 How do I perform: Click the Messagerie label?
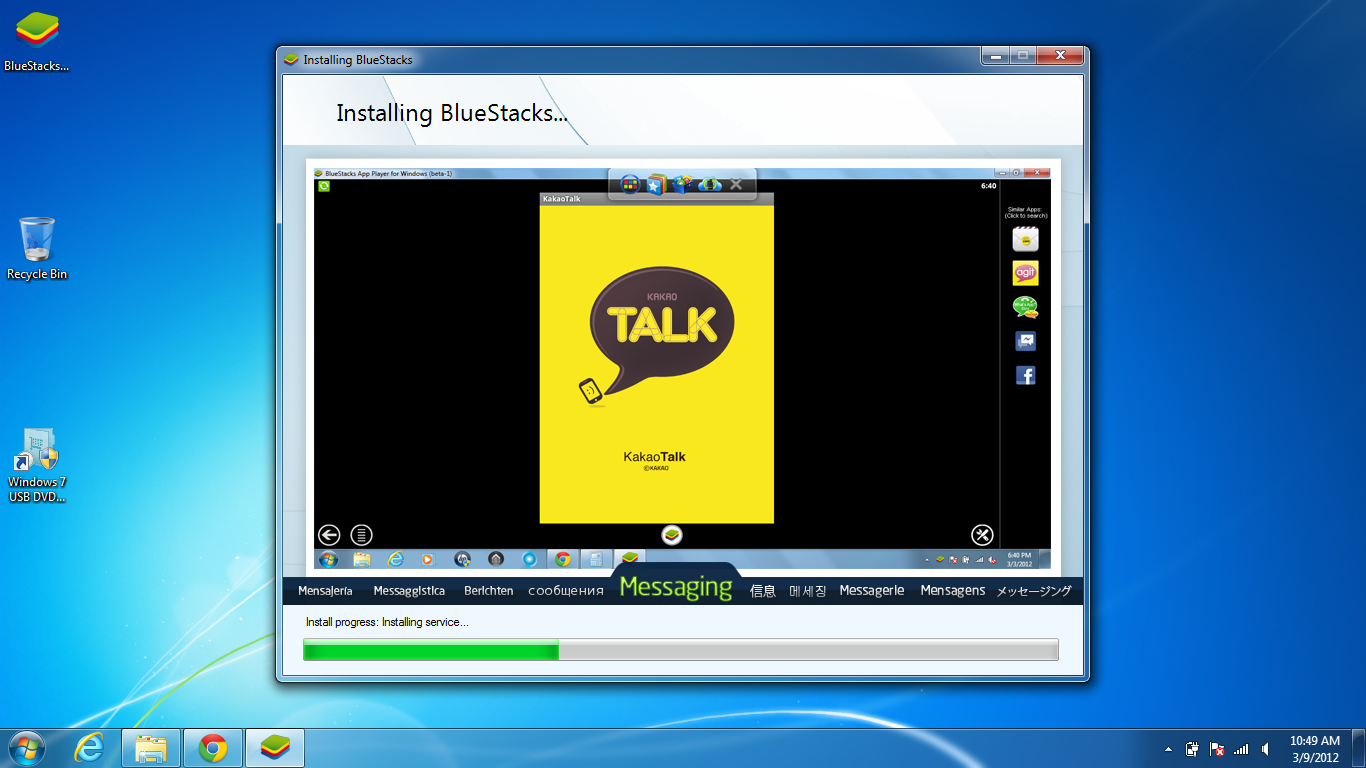pyautogui.click(x=872, y=591)
